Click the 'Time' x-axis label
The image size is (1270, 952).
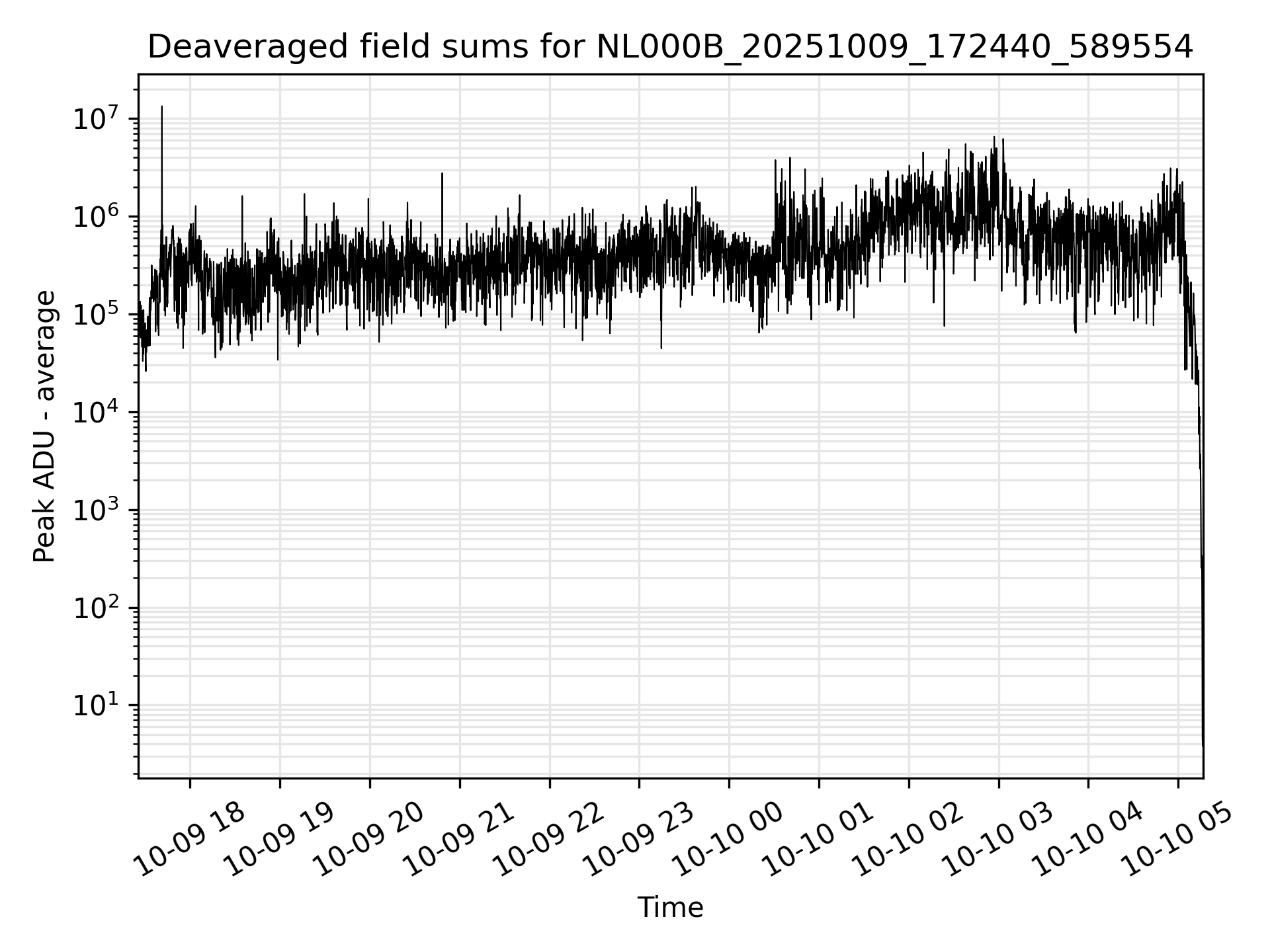coord(669,908)
